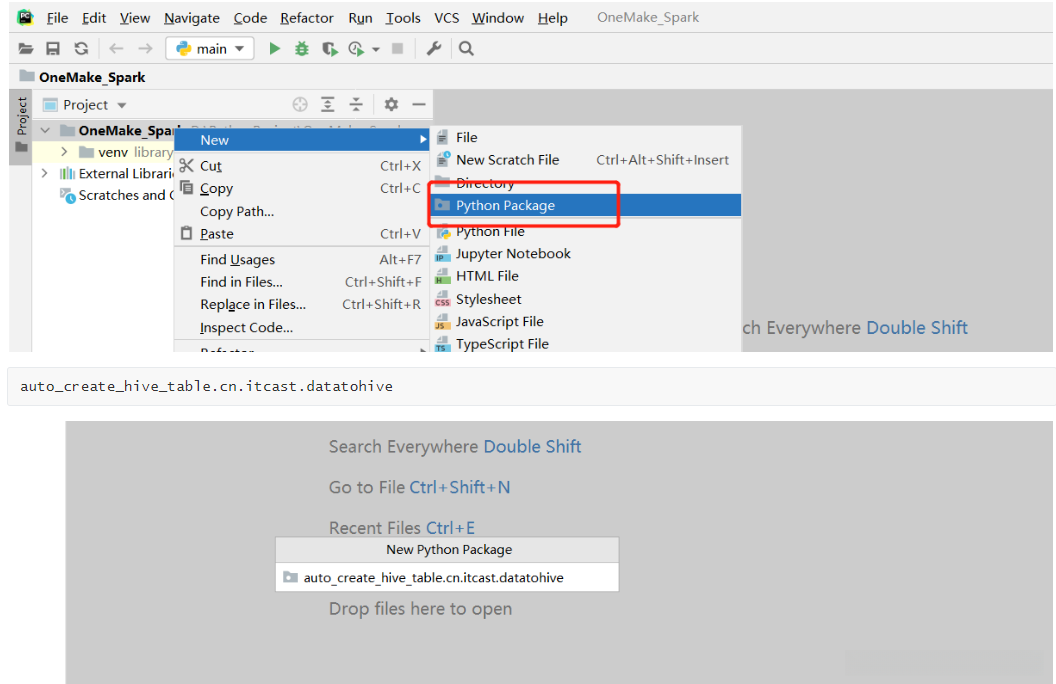Click the Back navigation arrow
This screenshot has width=1056, height=684.
(x=117, y=48)
